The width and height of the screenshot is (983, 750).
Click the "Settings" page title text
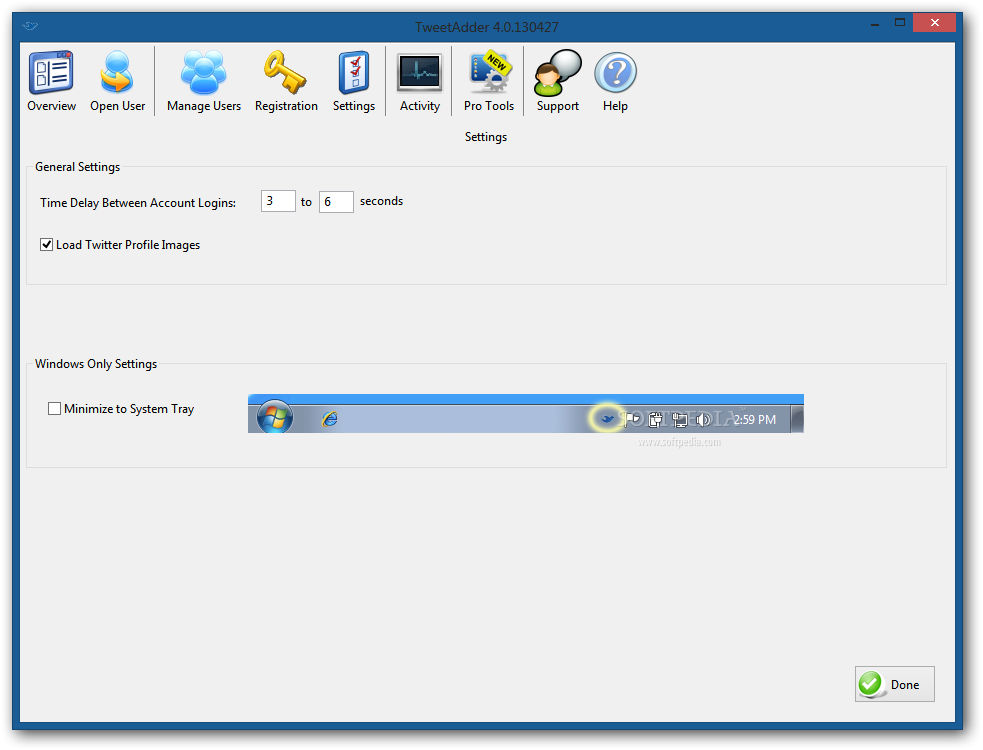(x=486, y=137)
